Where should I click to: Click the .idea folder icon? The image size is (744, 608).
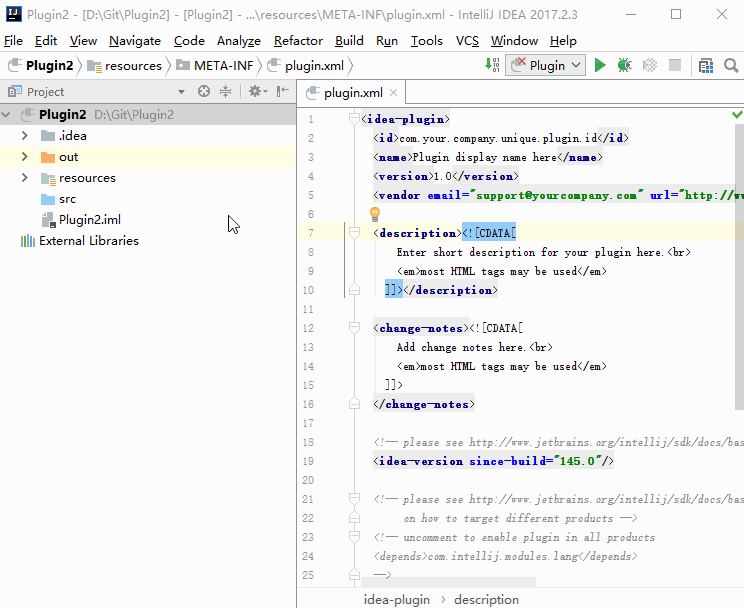(x=48, y=136)
